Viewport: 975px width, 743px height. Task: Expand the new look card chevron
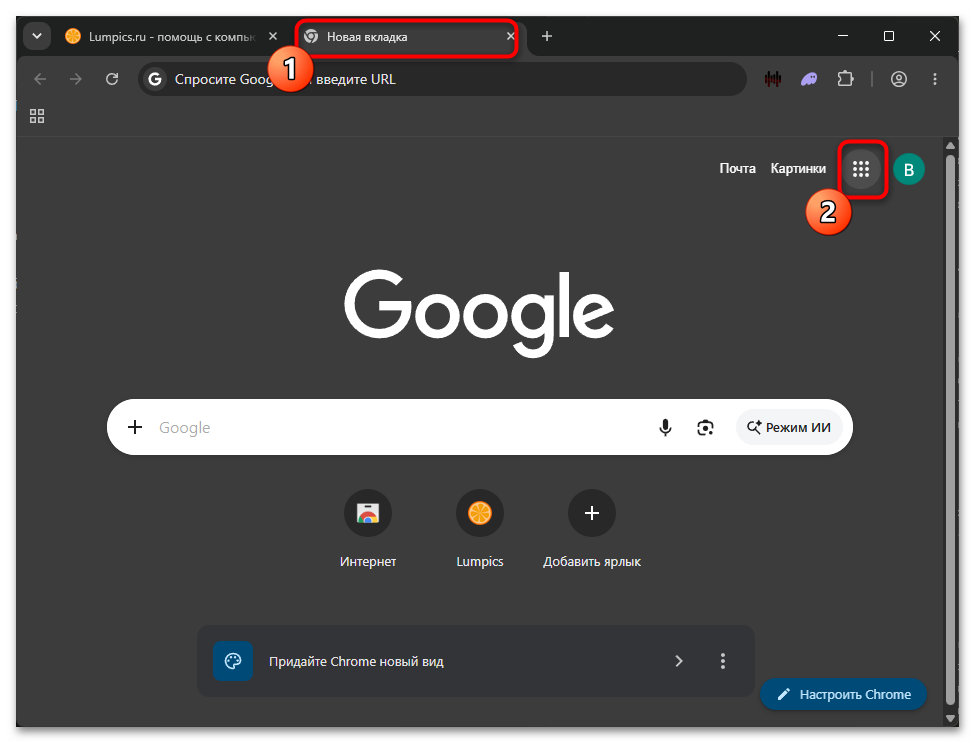click(679, 661)
